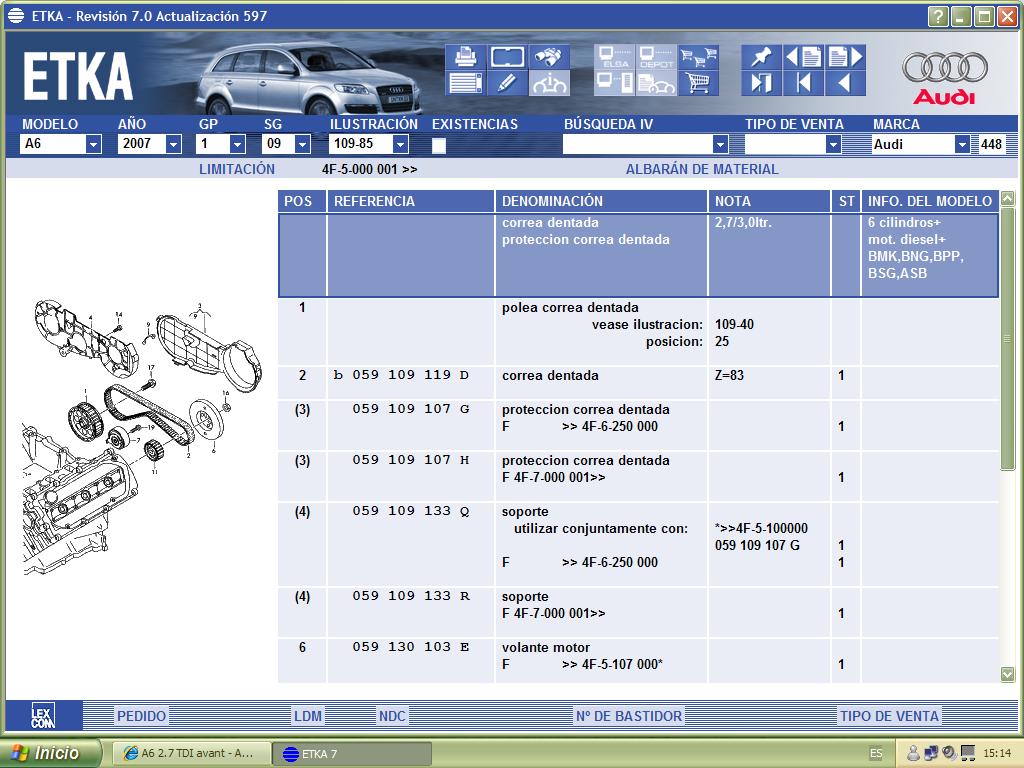Open the AÑO dropdown arrow
The image size is (1024, 768).
click(x=173, y=144)
